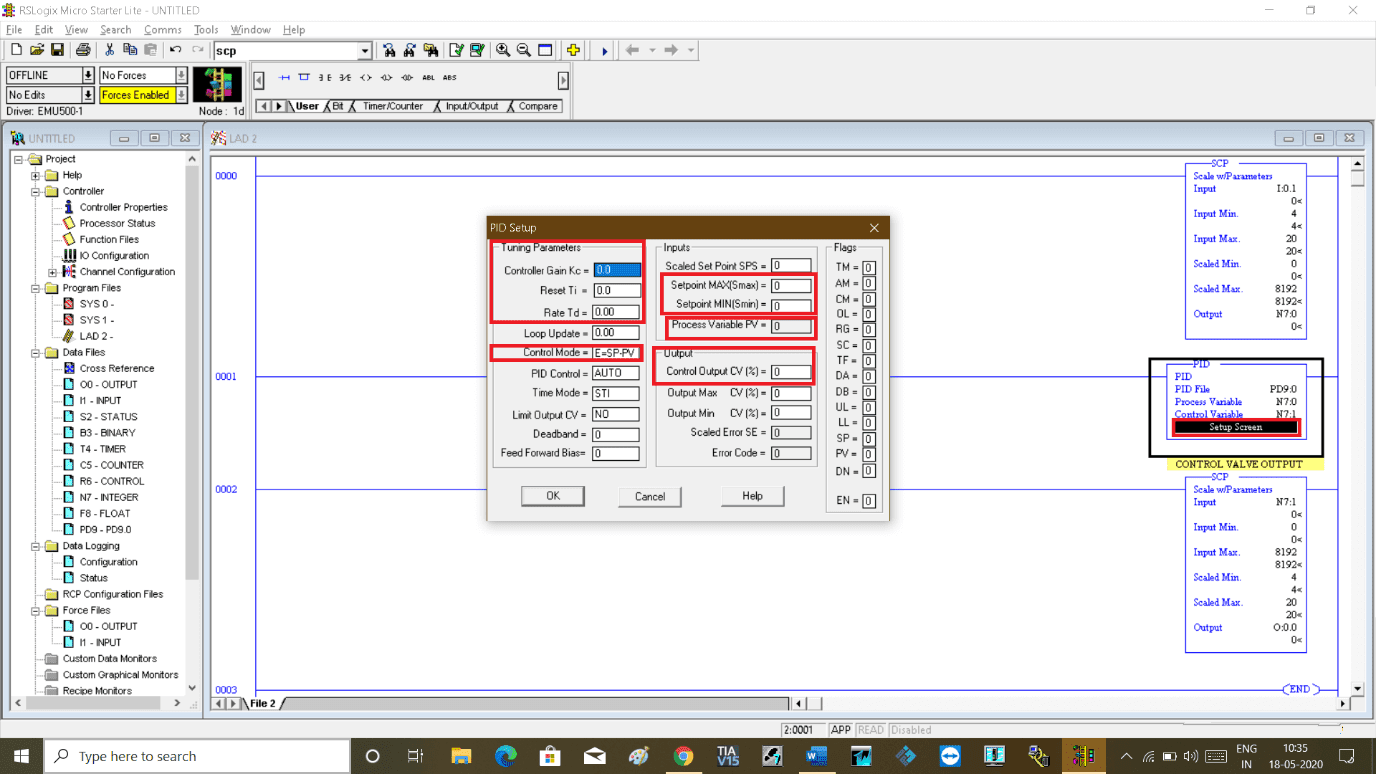Switch to the Input/Output instruction tab
Screen dimensions: 1376x774
pyautogui.click(x=472, y=106)
